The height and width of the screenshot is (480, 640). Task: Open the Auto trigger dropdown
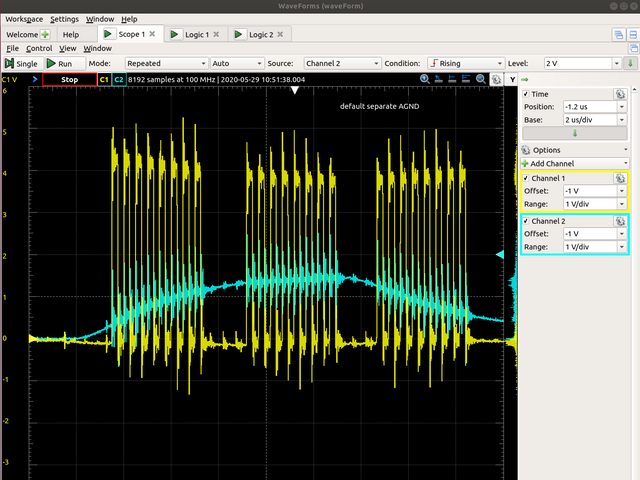point(236,64)
